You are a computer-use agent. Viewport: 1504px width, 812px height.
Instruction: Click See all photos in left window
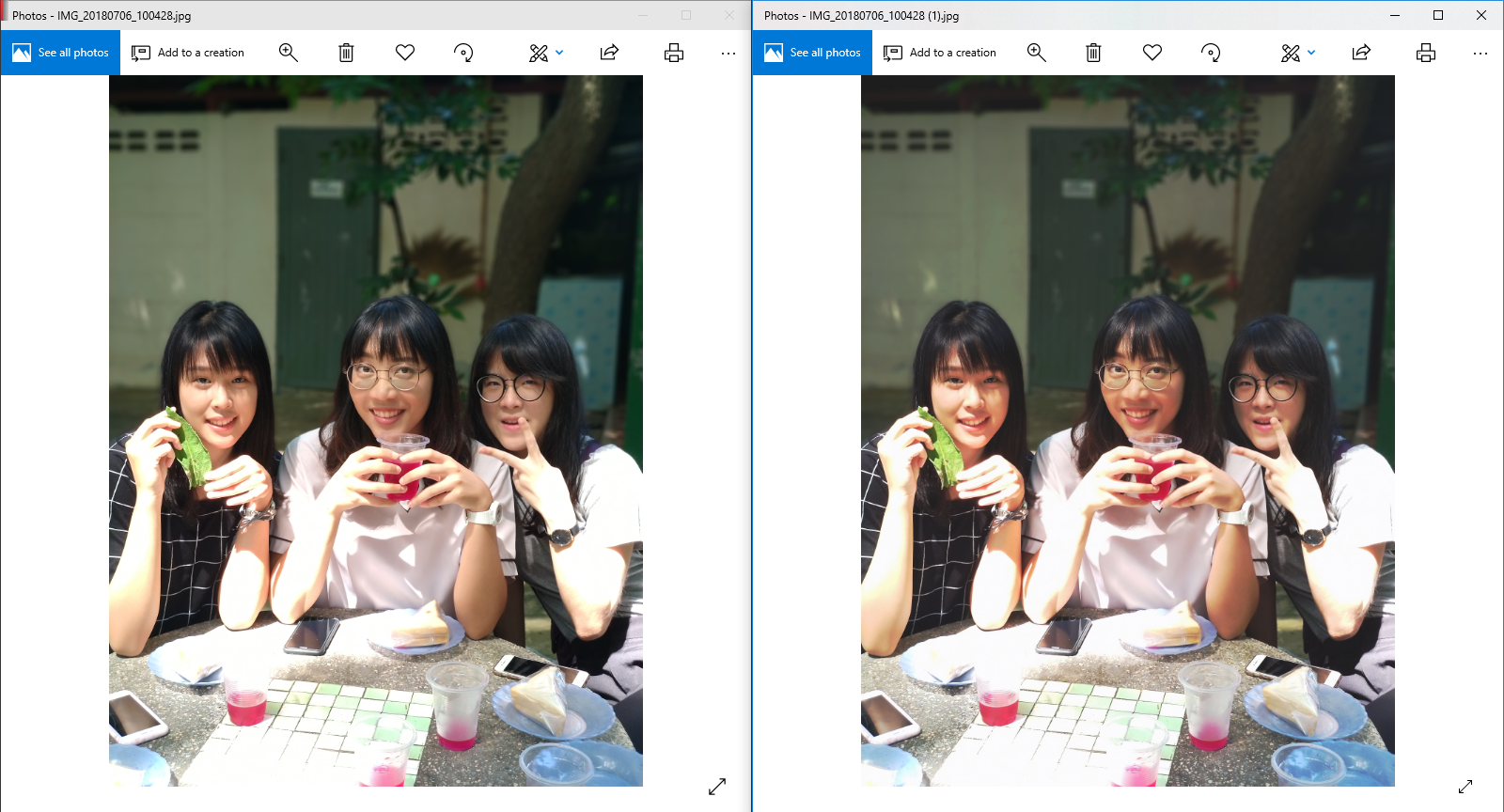[60, 53]
